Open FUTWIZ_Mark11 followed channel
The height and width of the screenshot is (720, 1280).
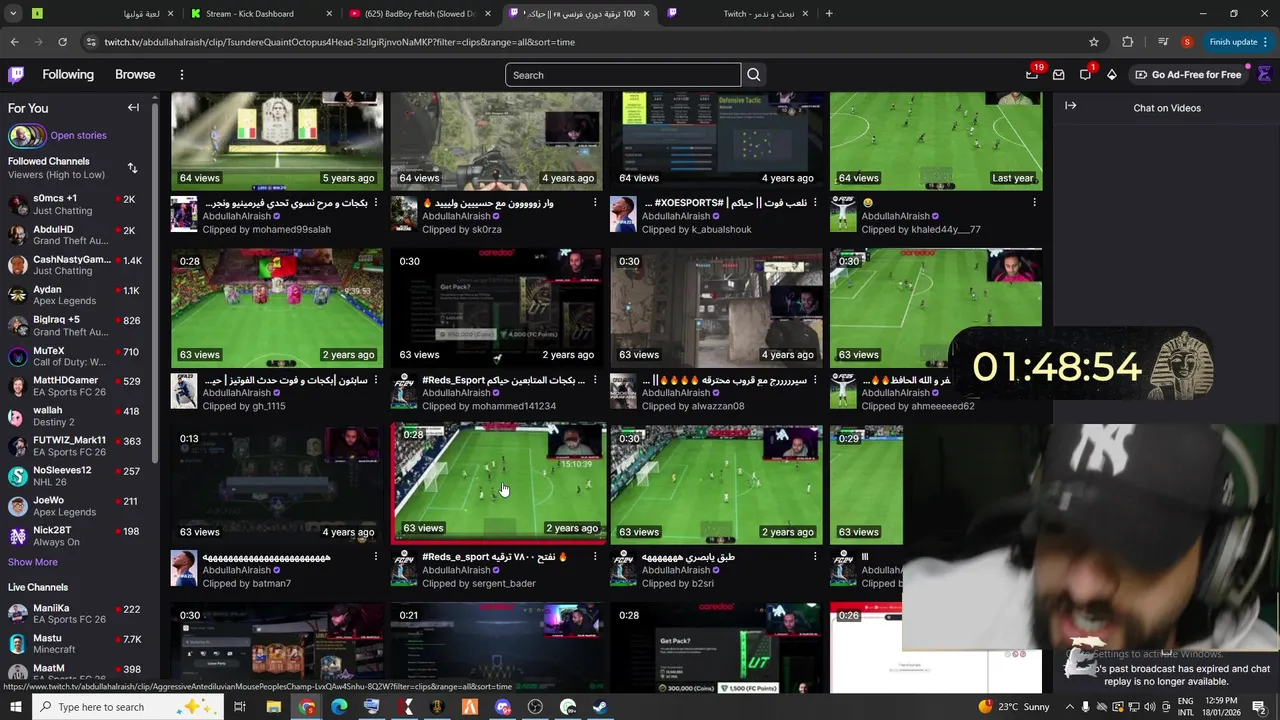point(76,446)
